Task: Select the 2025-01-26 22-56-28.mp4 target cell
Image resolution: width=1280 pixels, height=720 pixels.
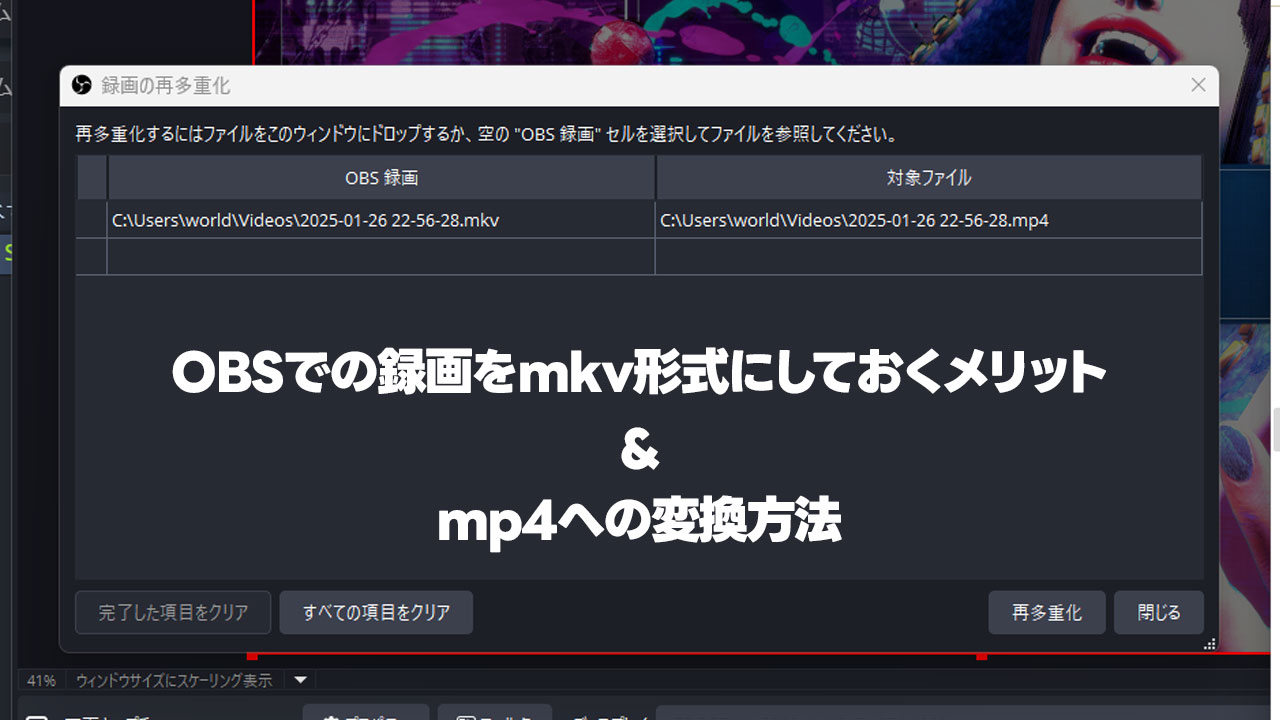Action: pyautogui.click(x=929, y=220)
